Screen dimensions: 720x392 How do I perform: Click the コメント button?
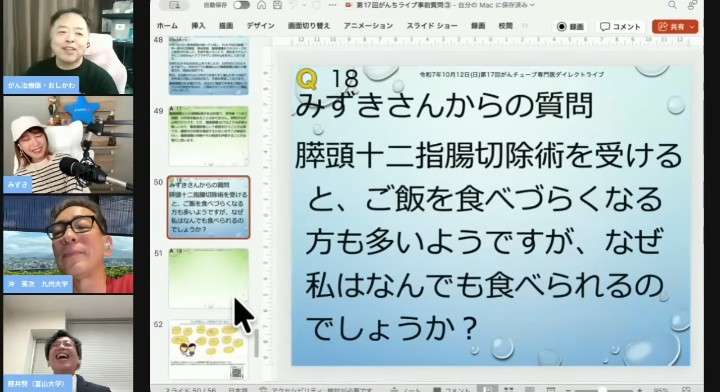pos(620,27)
